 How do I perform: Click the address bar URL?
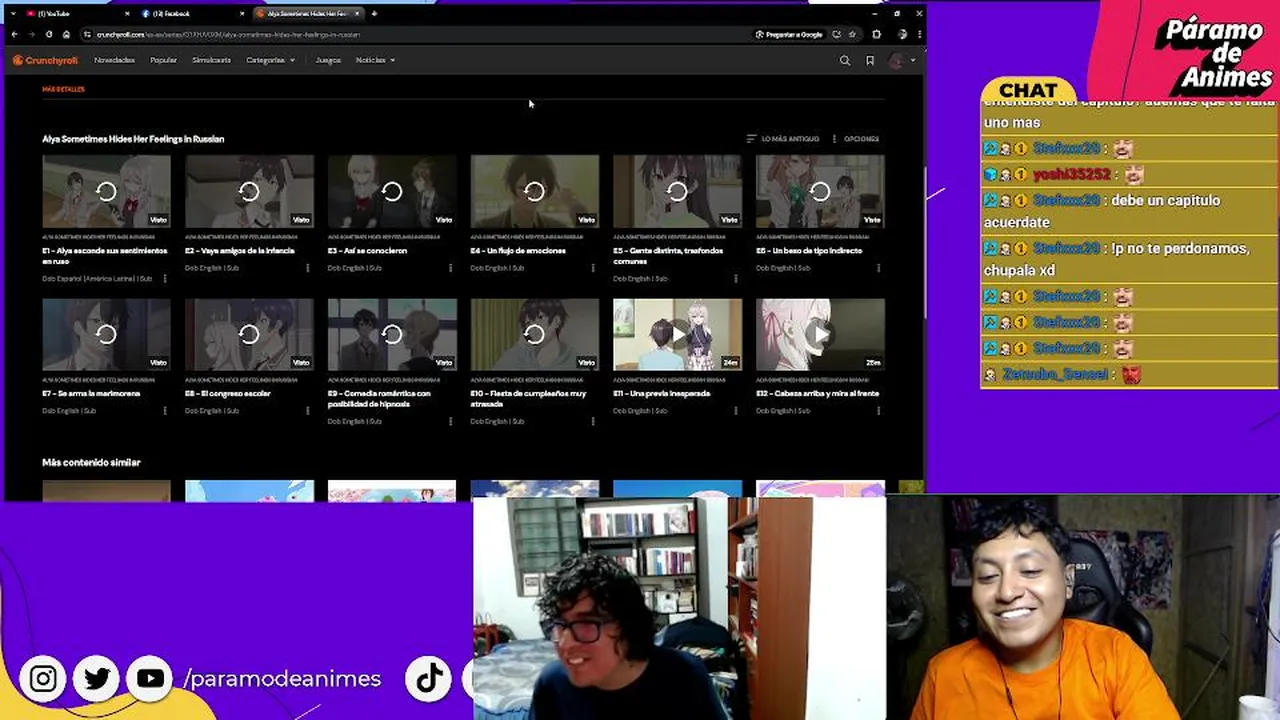228,34
